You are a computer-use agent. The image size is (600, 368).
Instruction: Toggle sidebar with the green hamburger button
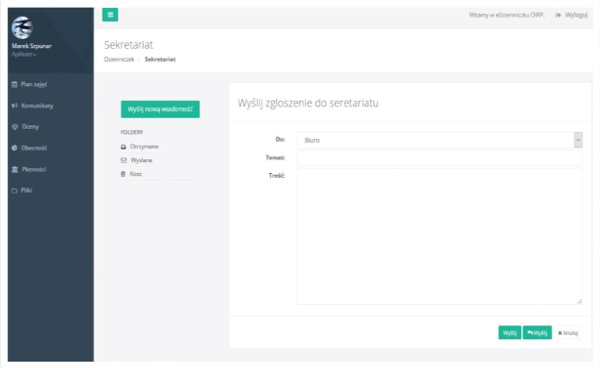110,15
